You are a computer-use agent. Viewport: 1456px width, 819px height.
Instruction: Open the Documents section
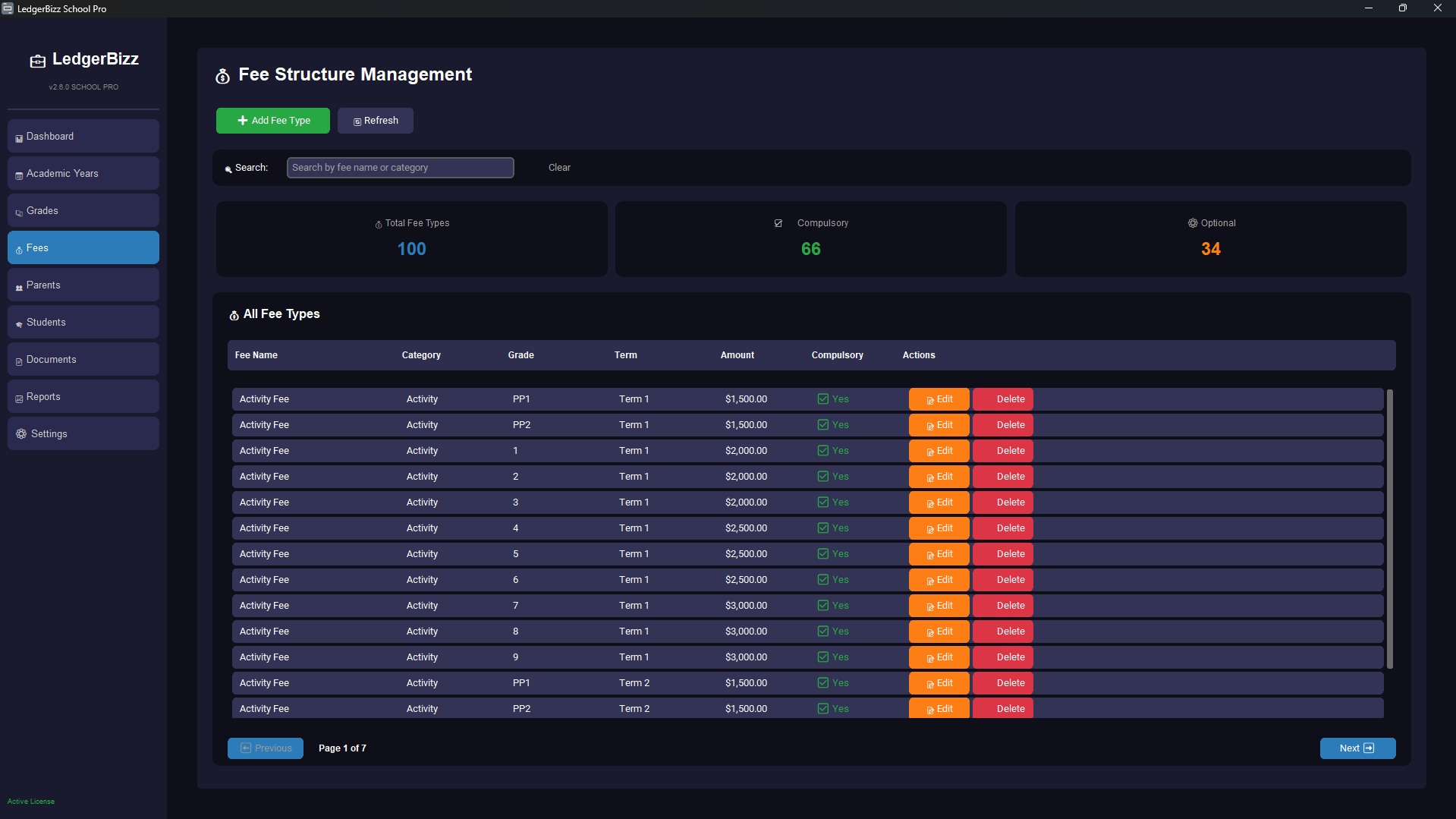(83, 360)
